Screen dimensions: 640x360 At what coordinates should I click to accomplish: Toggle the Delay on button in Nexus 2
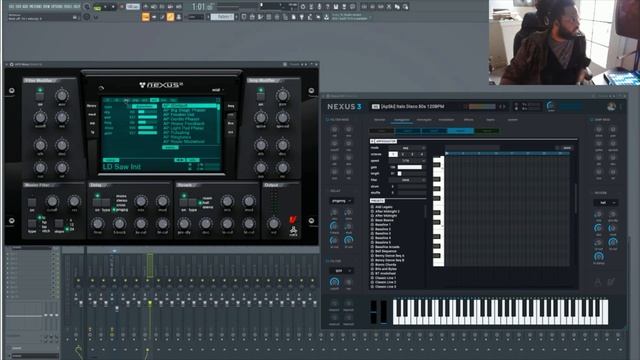[x=97, y=202]
